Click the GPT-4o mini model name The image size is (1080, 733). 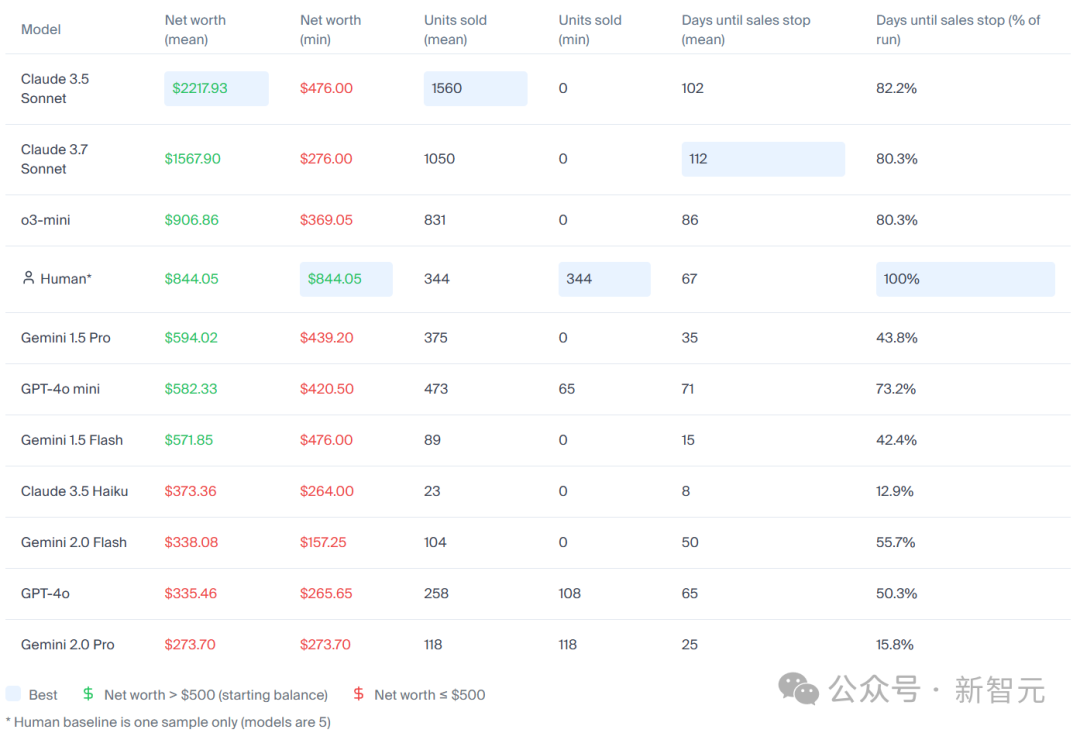point(60,389)
